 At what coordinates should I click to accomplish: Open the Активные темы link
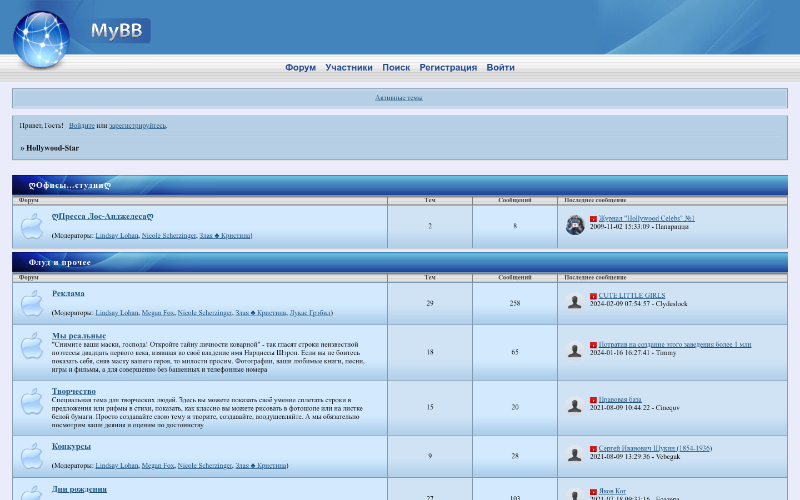tap(399, 98)
